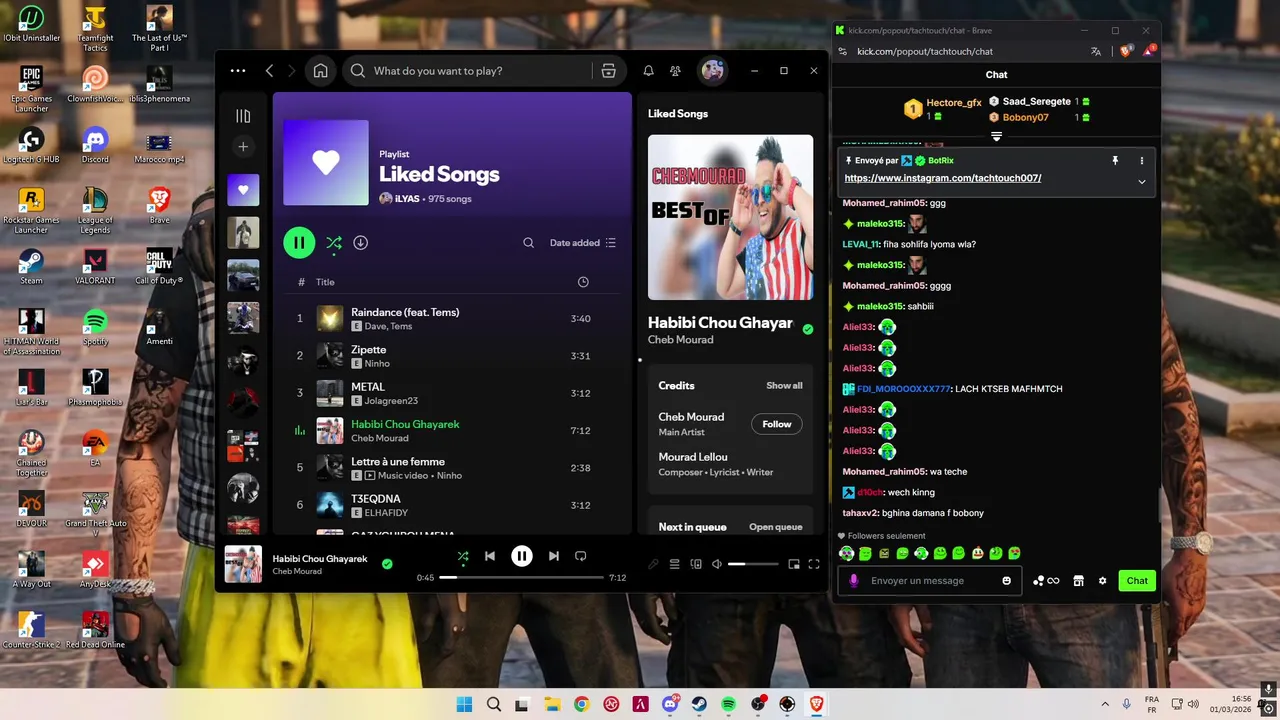Open Windows Start menu

(464, 705)
